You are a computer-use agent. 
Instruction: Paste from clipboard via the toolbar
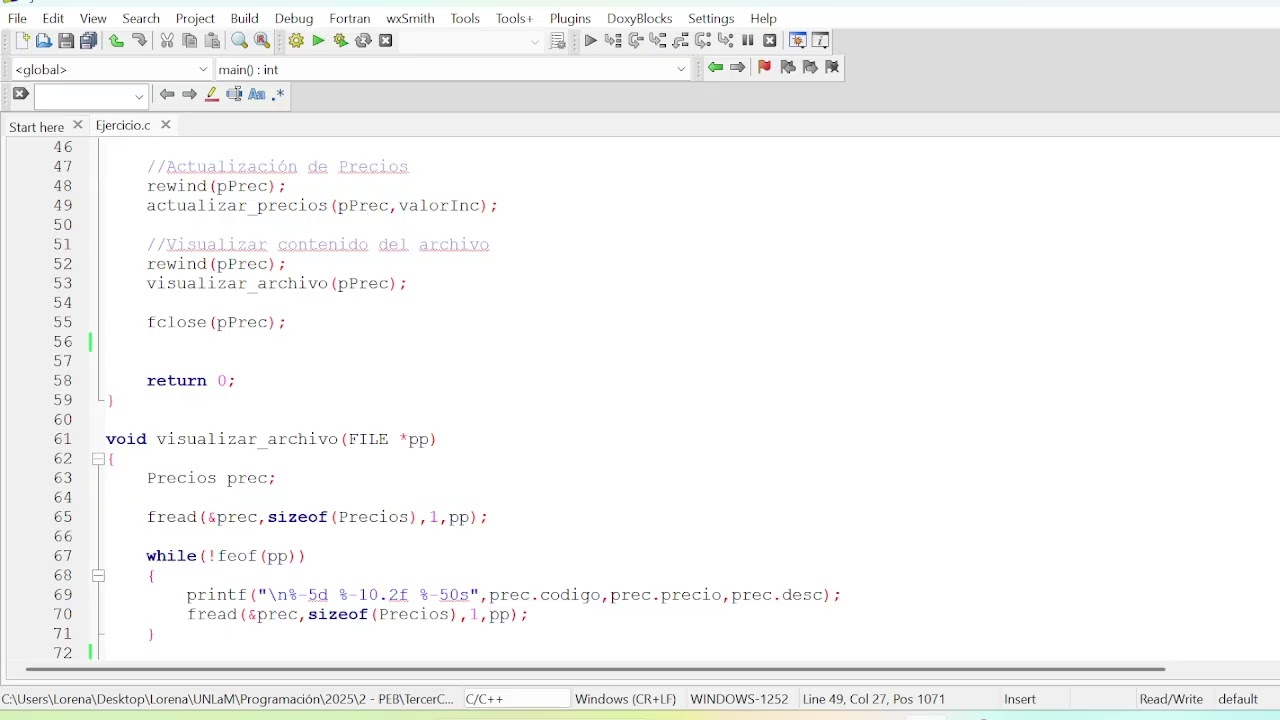(x=212, y=41)
